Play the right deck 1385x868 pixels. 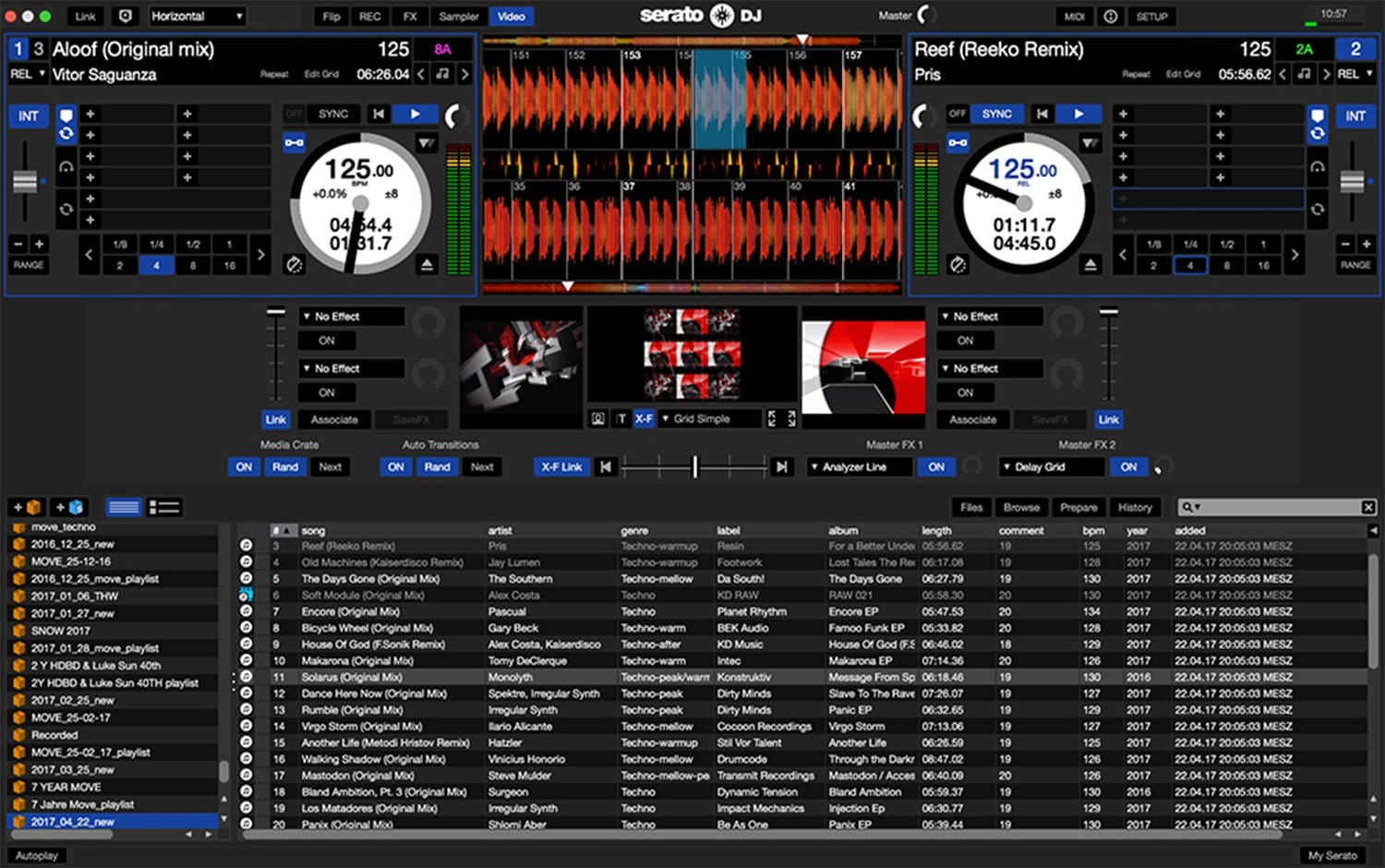tap(1078, 114)
